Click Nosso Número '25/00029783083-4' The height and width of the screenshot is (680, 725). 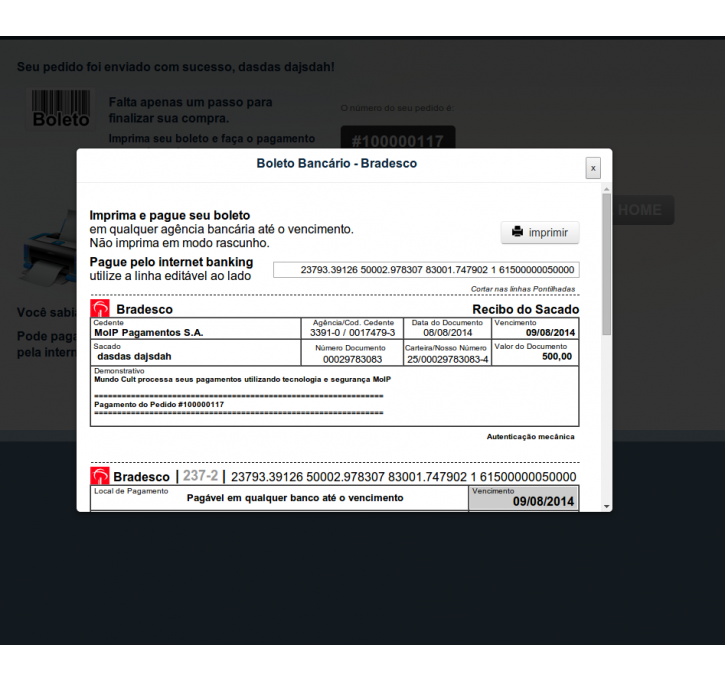pos(447,359)
